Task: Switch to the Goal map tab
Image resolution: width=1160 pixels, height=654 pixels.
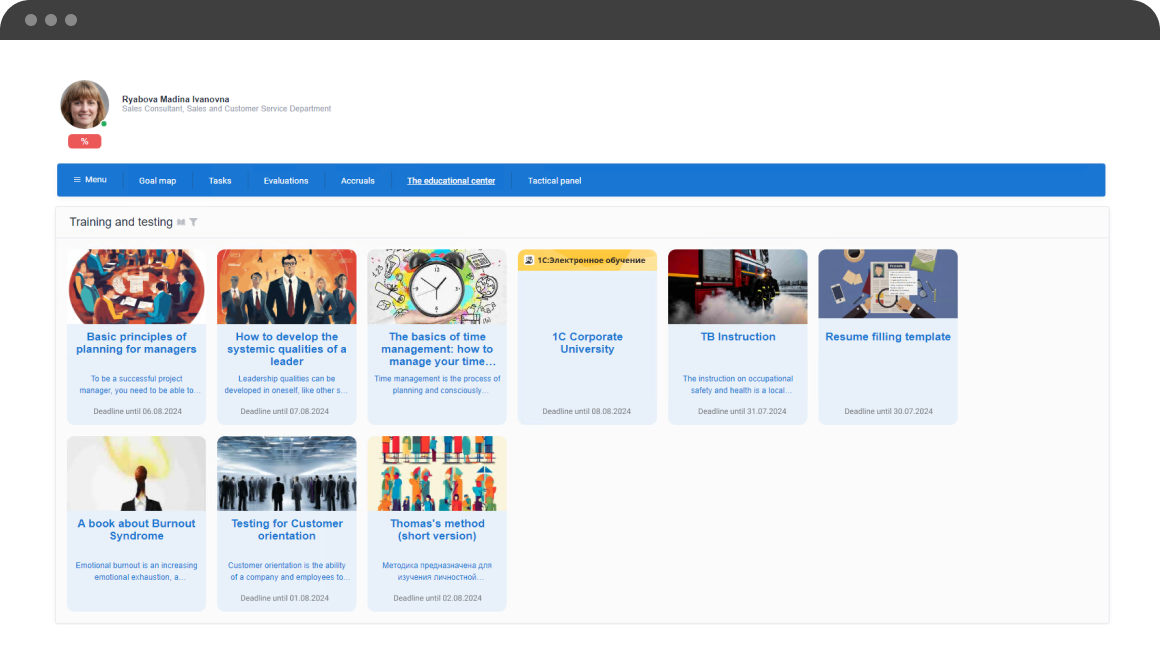Action: (x=158, y=181)
